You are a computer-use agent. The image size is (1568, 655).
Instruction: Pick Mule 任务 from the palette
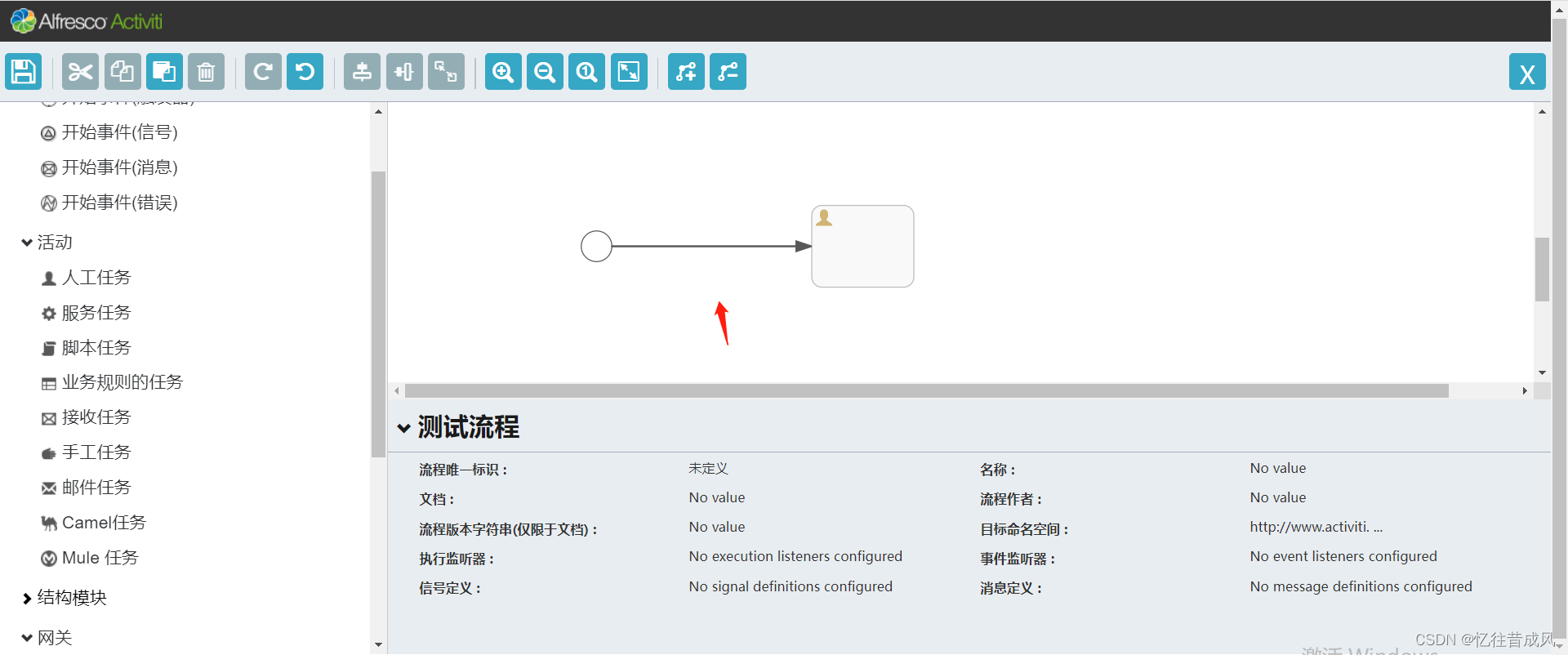[91, 558]
